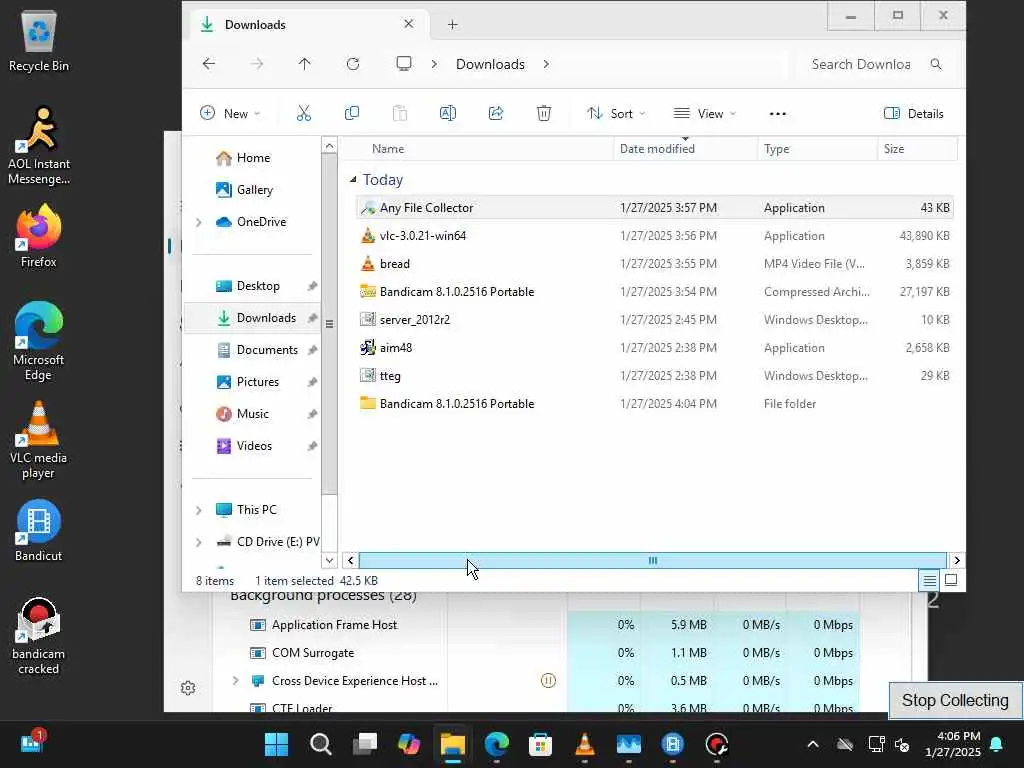The image size is (1024, 768).
Task: Add a new File Explorer tab
Action: tap(453, 25)
